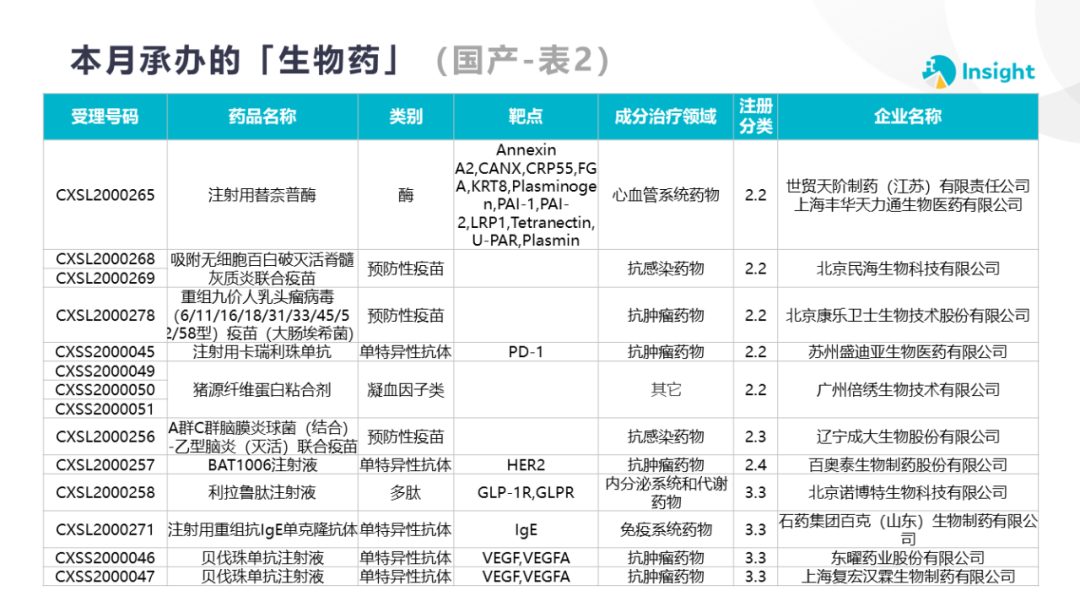Select cell CXSL2000265
Viewport: 1080px width, 607px height.
coord(105,195)
